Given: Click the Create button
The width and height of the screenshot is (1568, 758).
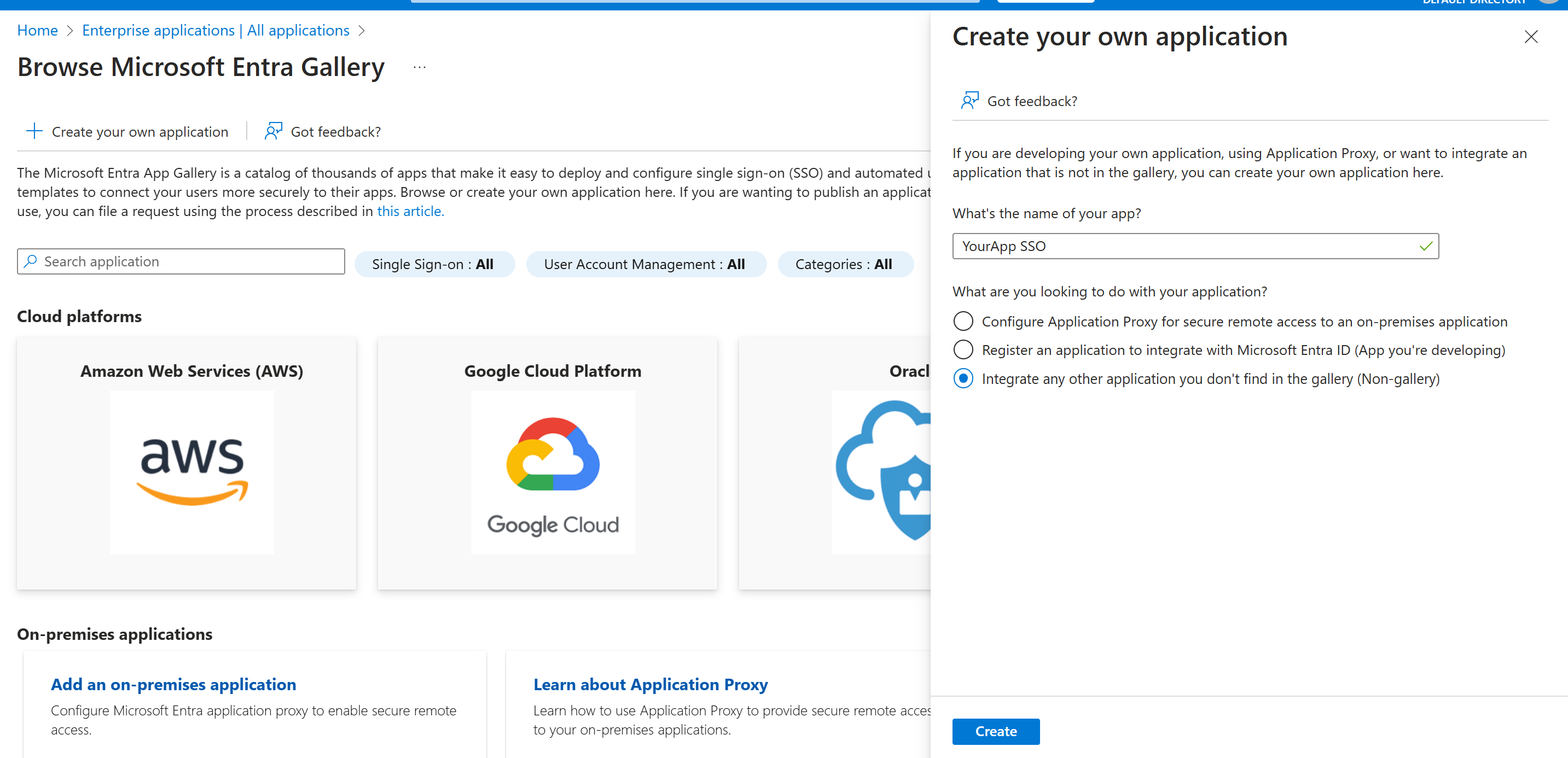Looking at the screenshot, I should (x=996, y=731).
